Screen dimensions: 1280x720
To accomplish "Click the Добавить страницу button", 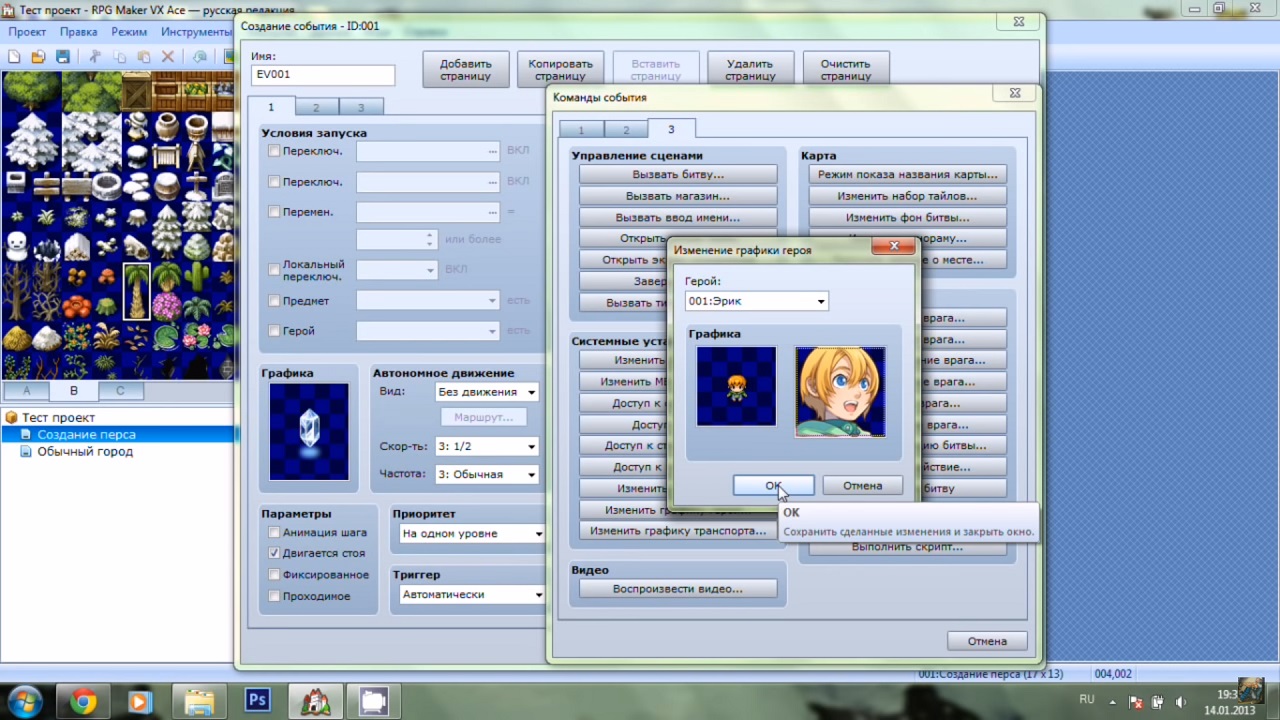I will pos(465,69).
